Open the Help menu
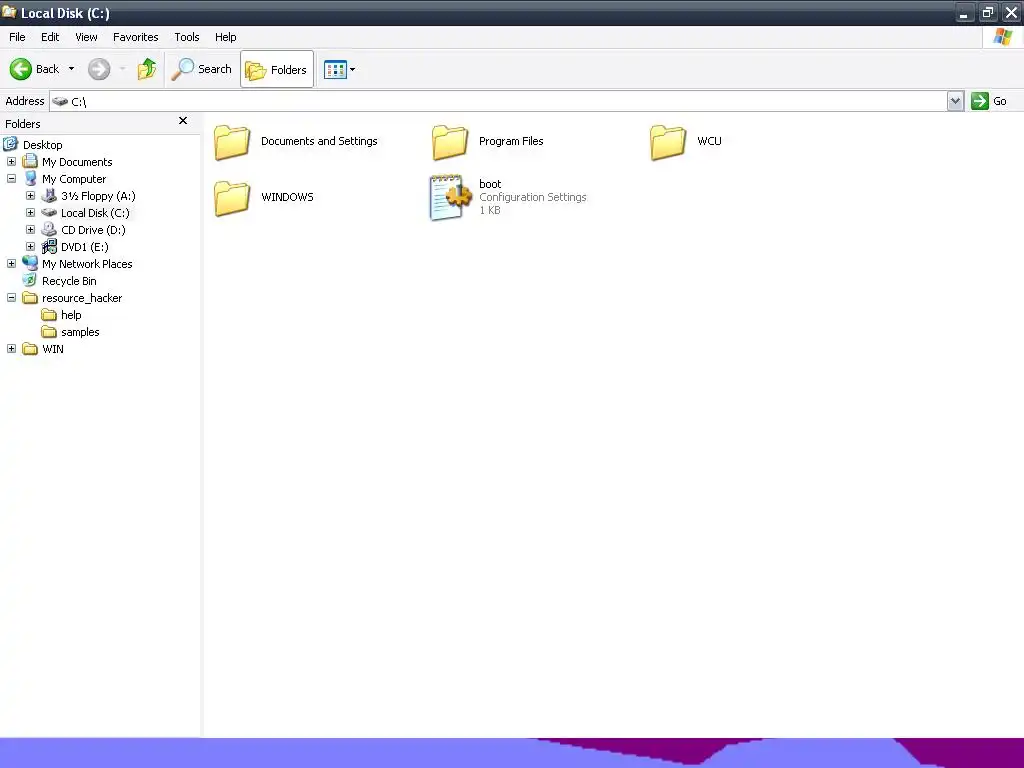The height and width of the screenshot is (768, 1024). click(225, 37)
